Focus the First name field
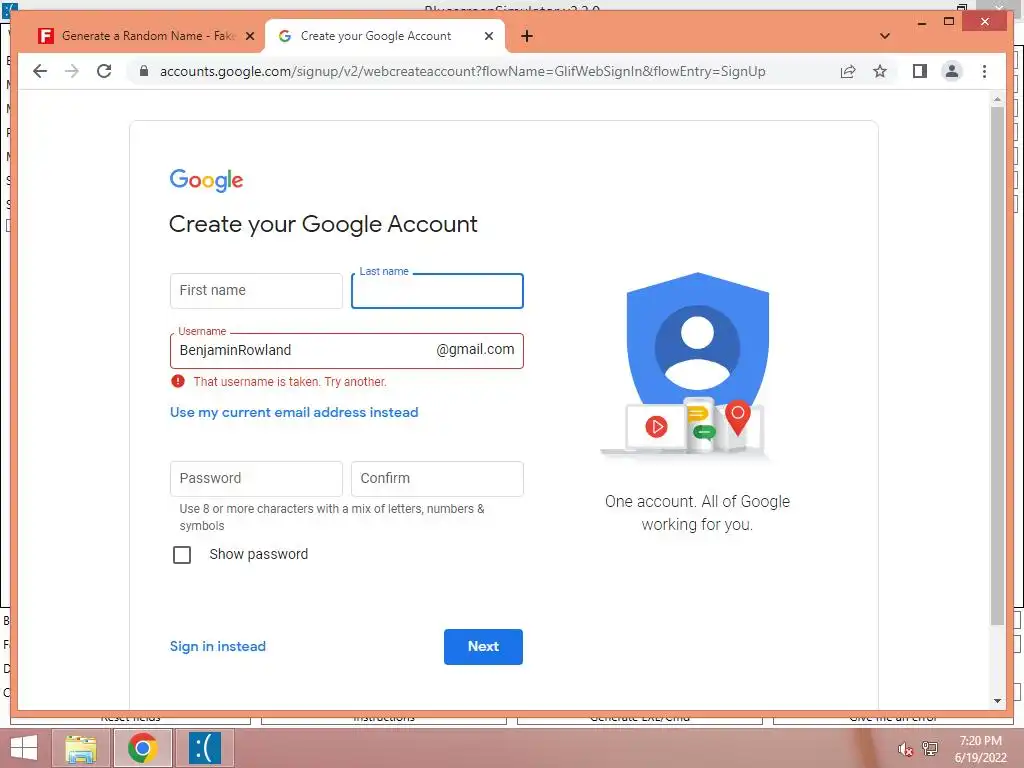This screenshot has width=1024, height=768. point(256,291)
